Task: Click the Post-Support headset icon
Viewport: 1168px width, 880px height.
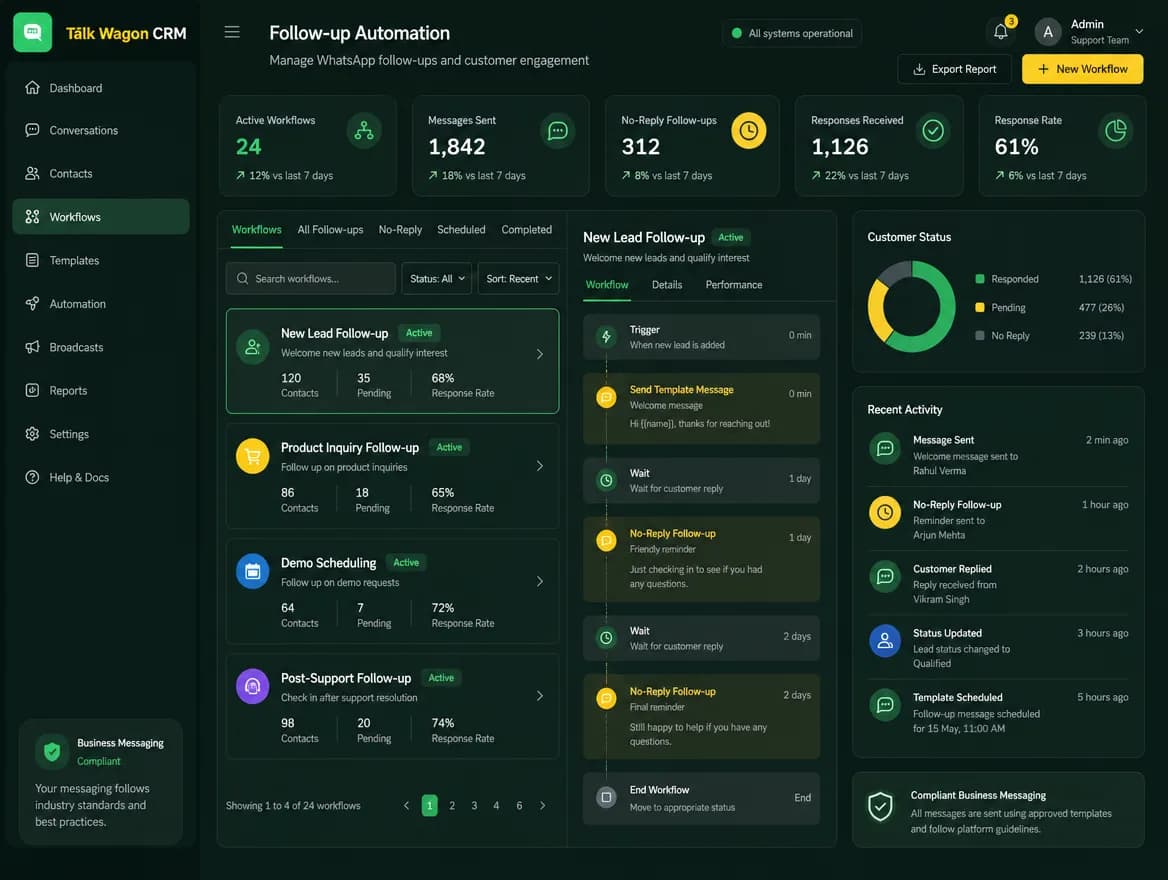Action: click(x=253, y=686)
